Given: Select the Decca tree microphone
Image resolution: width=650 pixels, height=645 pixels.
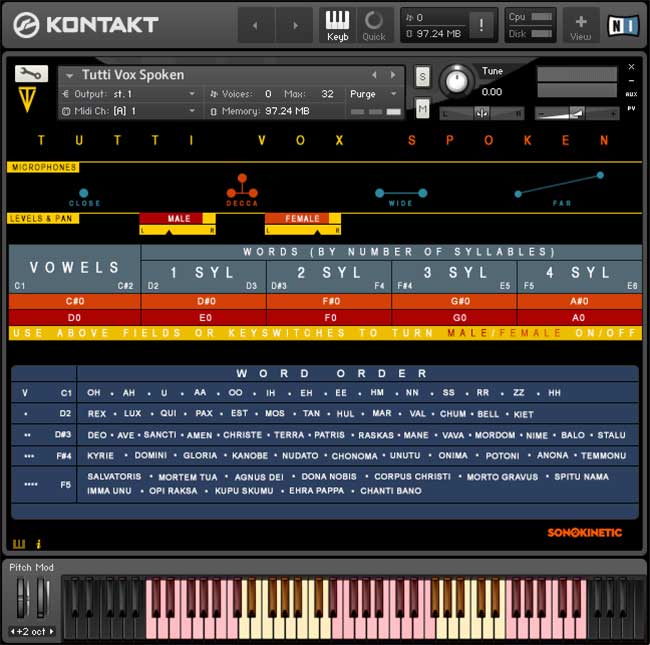Looking at the screenshot, I should coord(242,190).
